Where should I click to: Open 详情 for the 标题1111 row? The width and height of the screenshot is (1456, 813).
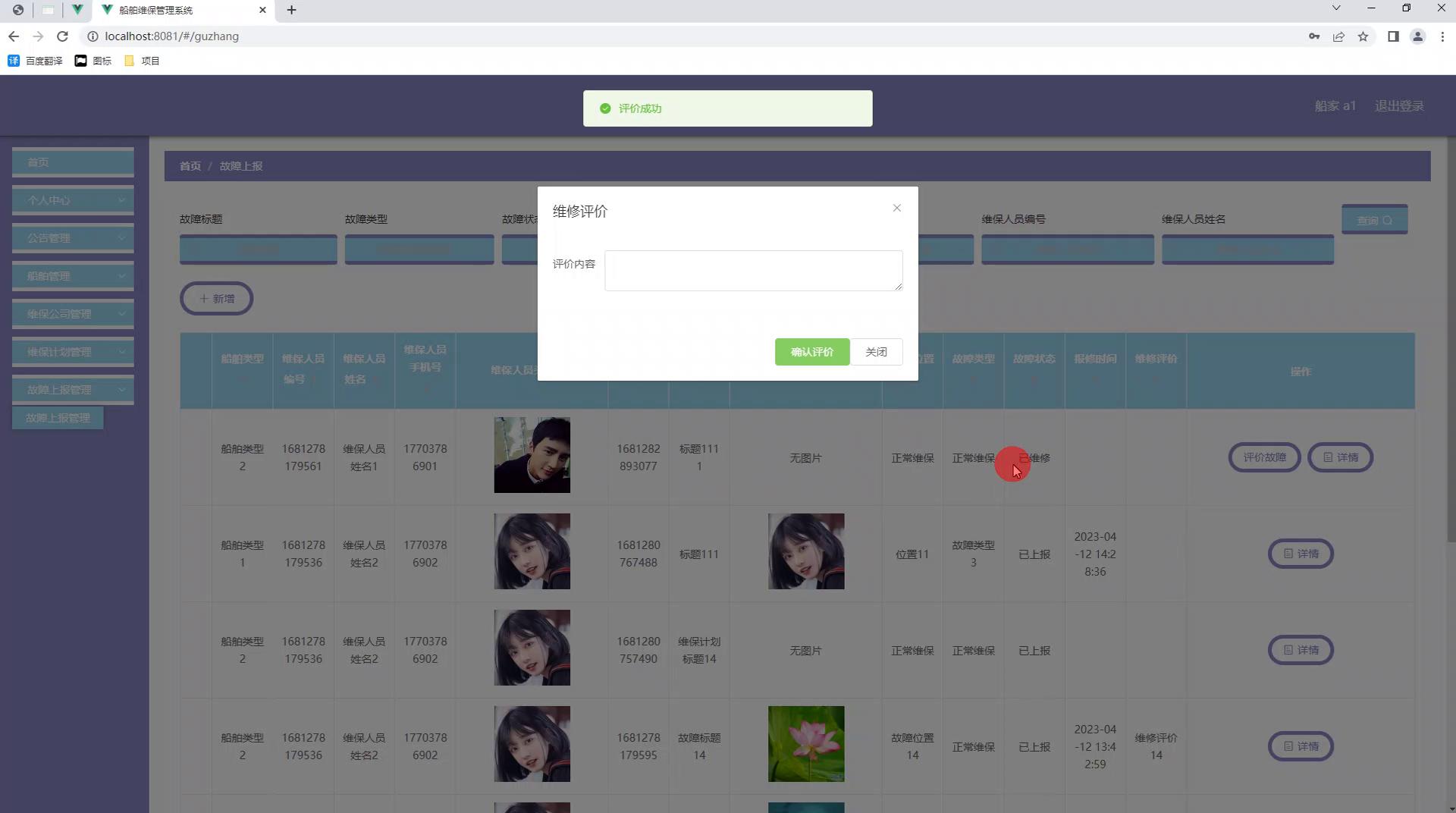[x=1341, y=457]
